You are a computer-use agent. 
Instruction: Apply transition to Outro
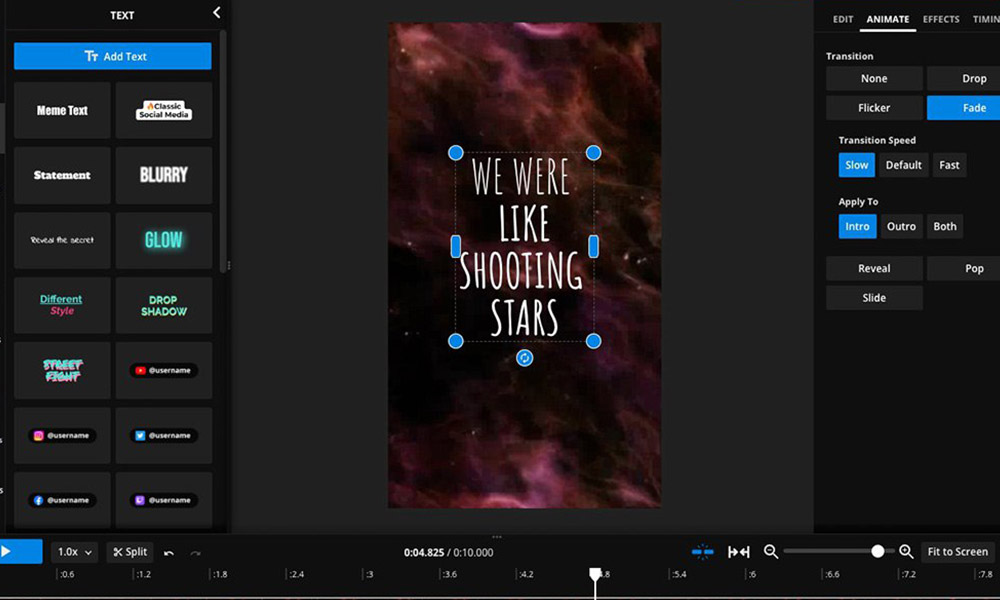pyautogui.click(x=901, y=226)
